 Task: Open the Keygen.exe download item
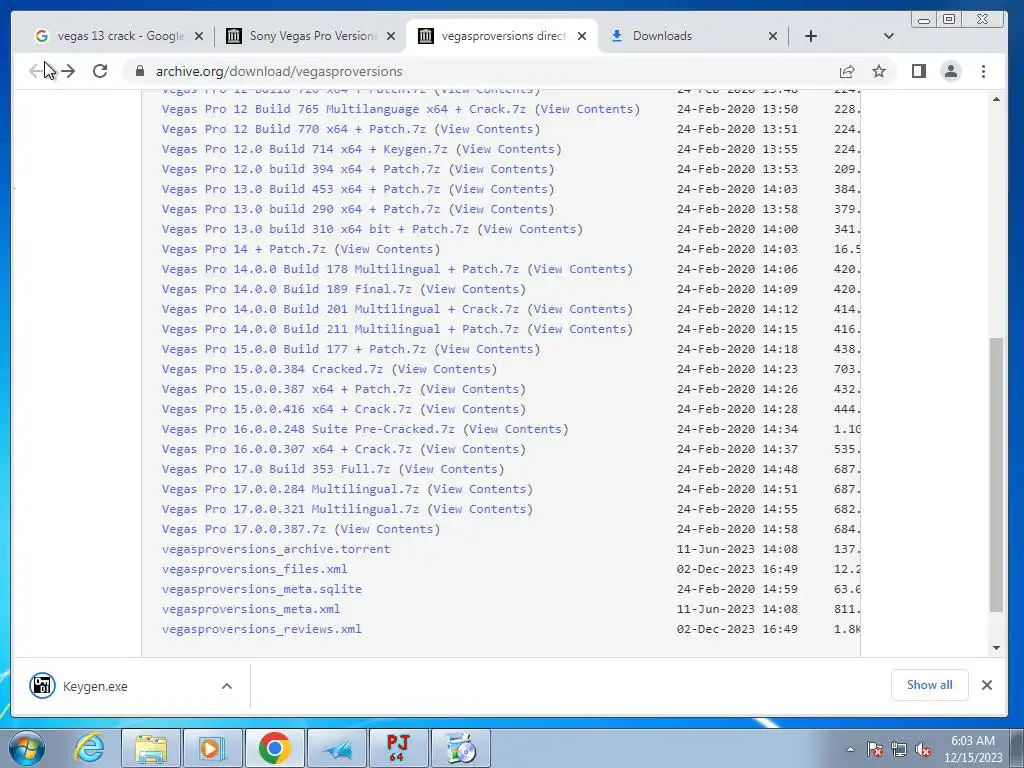point(95,686)
